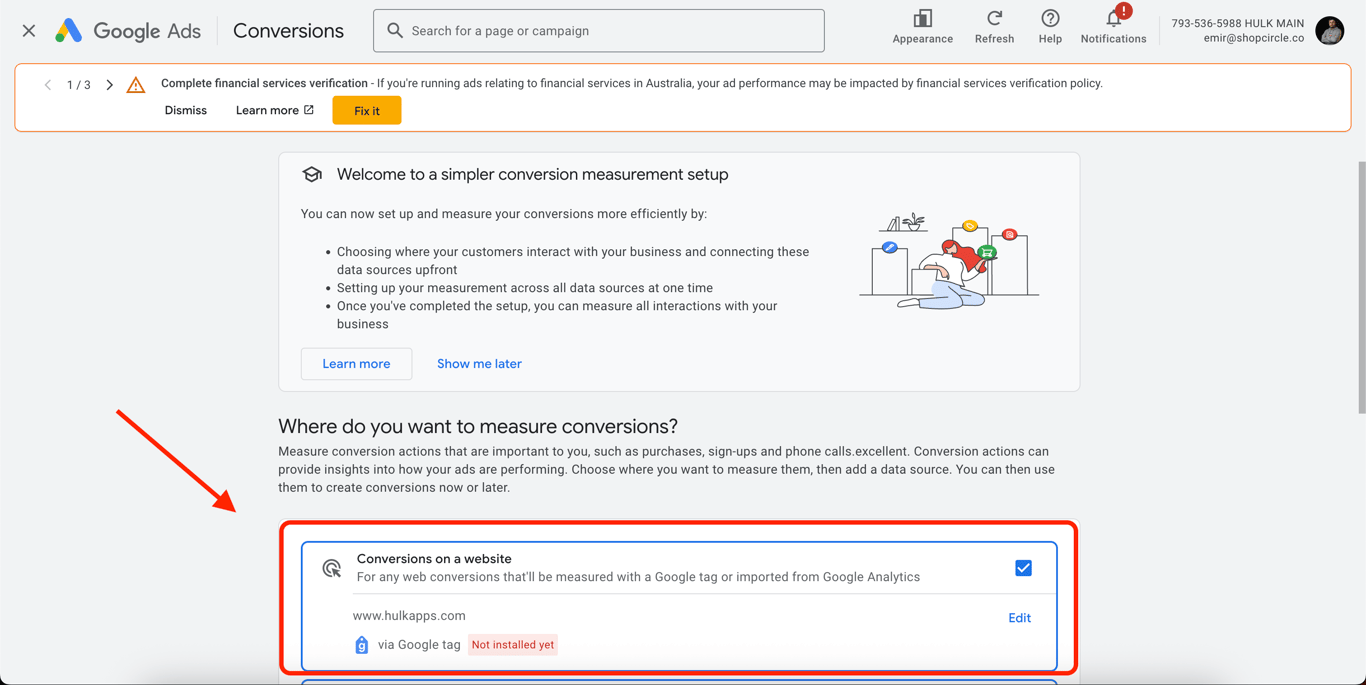This screenshot has width=1366, height=685.
Task: Click the Google tag icon
Action: [362, 645]
